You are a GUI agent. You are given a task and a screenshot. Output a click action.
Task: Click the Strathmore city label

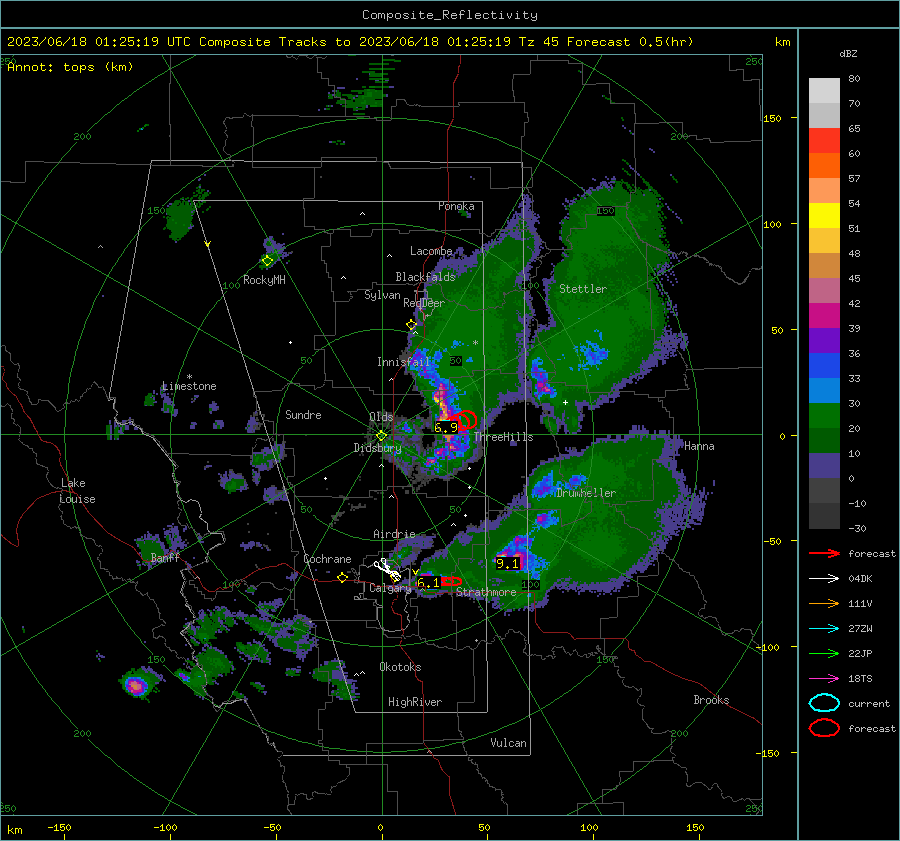click(x=486, y=592)
